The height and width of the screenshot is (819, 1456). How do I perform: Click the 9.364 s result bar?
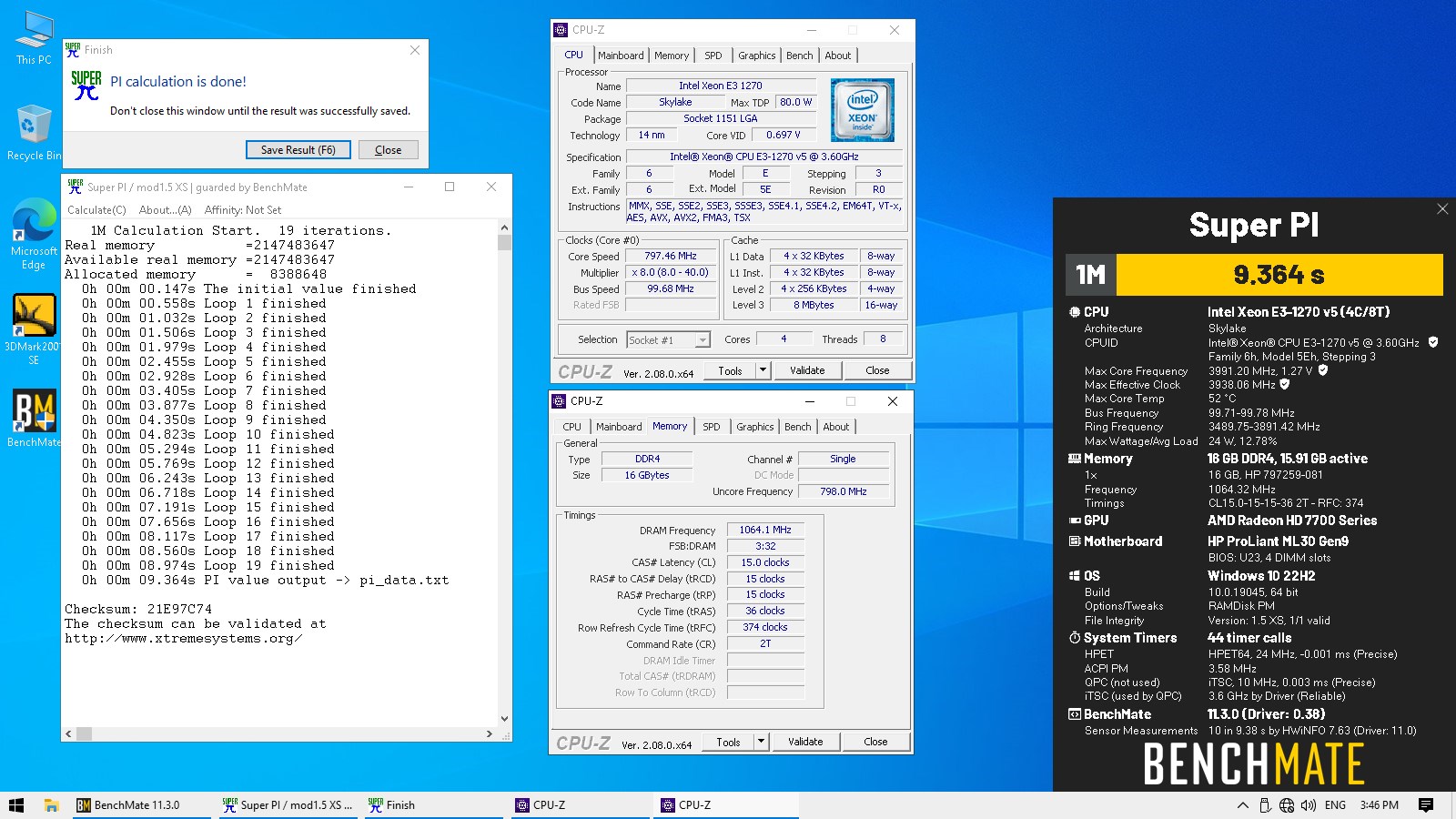coord(1279,275)
